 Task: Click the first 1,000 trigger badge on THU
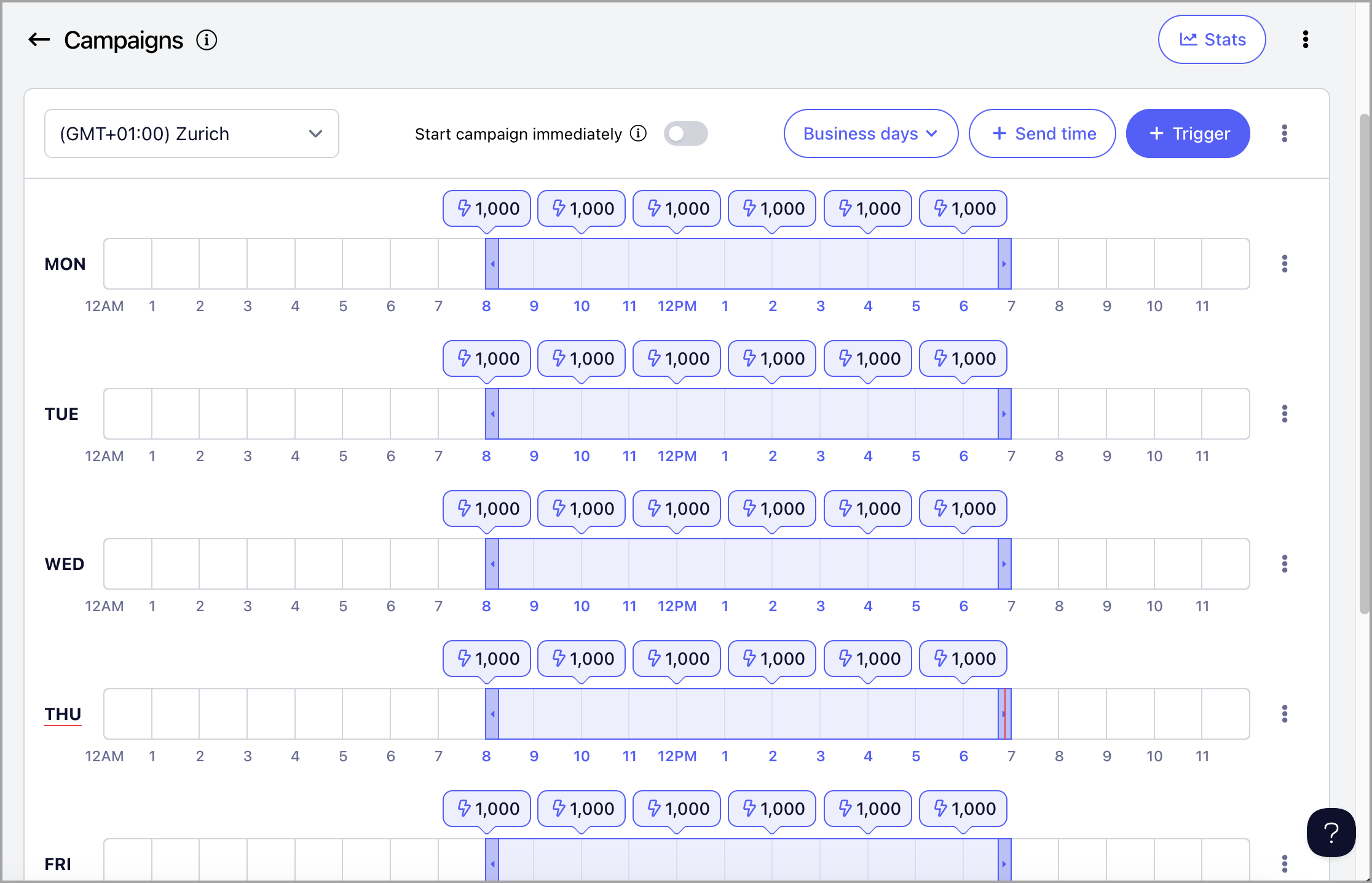pyautogui.click(x=487, y=659)
